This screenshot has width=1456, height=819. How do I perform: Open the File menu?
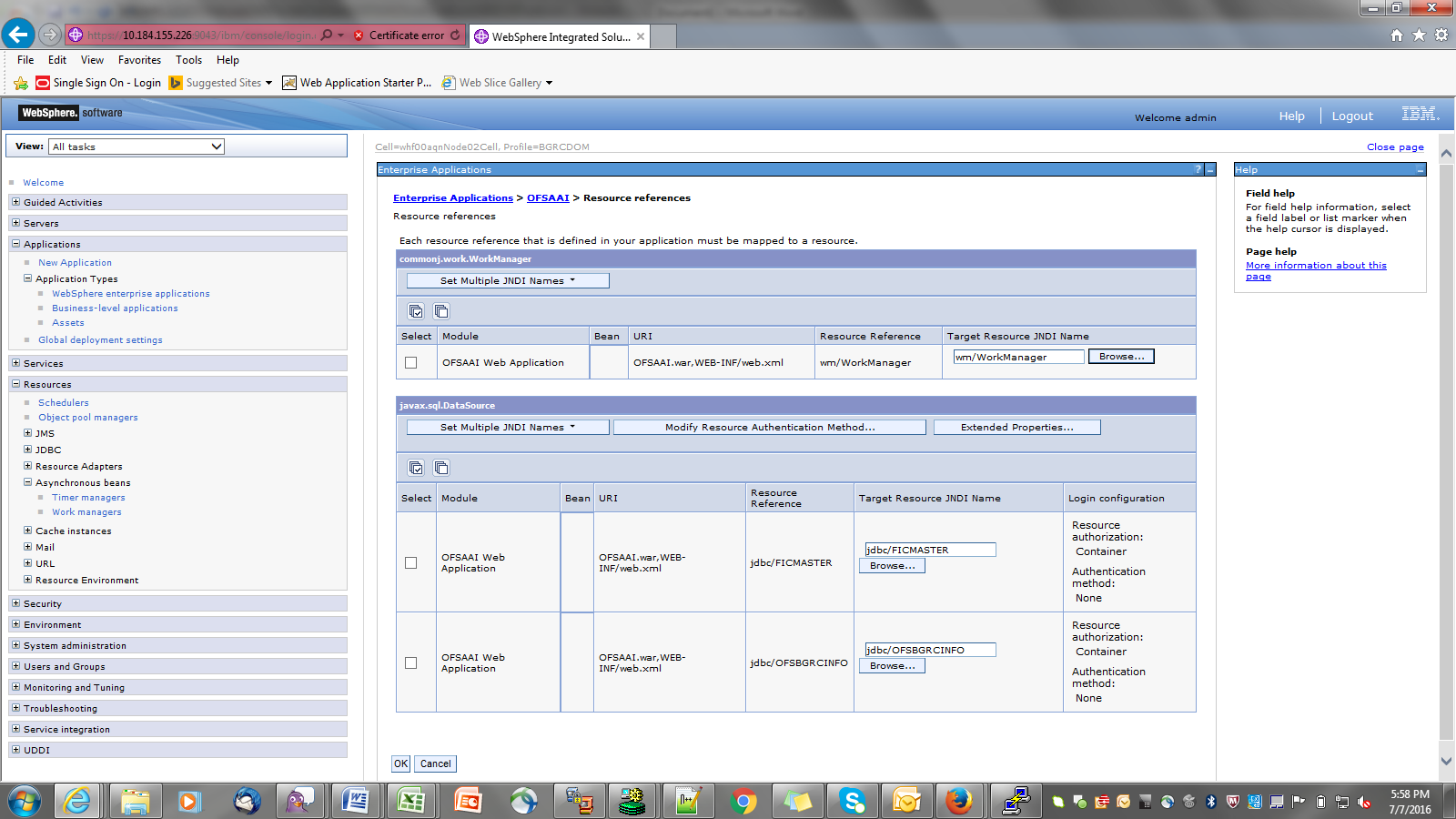[x=25, y=60]
